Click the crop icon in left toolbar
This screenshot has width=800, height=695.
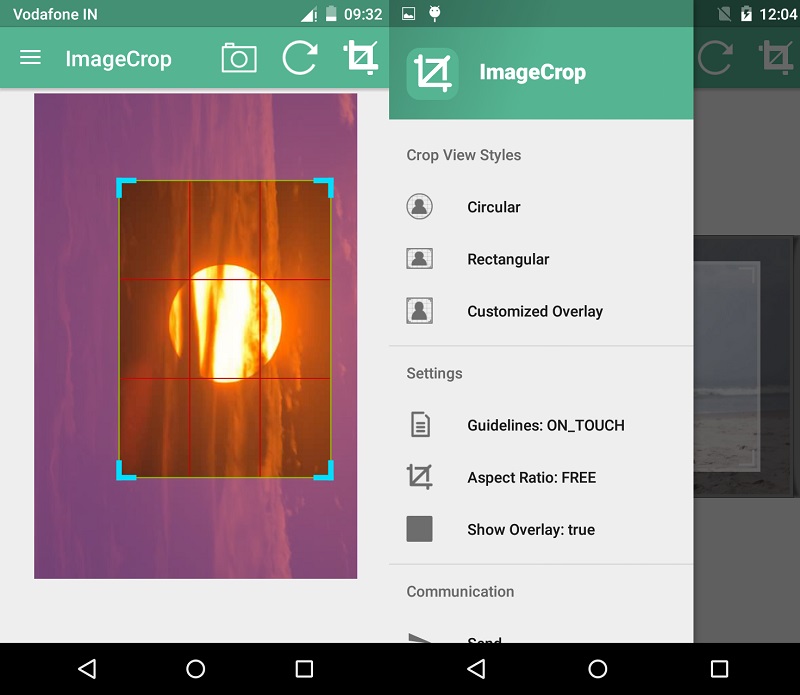click(360, 58)
